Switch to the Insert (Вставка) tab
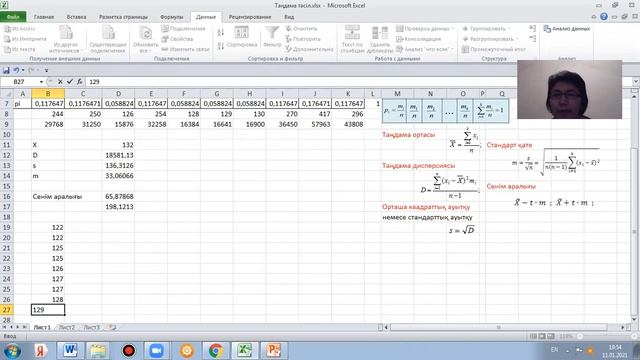The image size is (640, 360). (76, 17)
